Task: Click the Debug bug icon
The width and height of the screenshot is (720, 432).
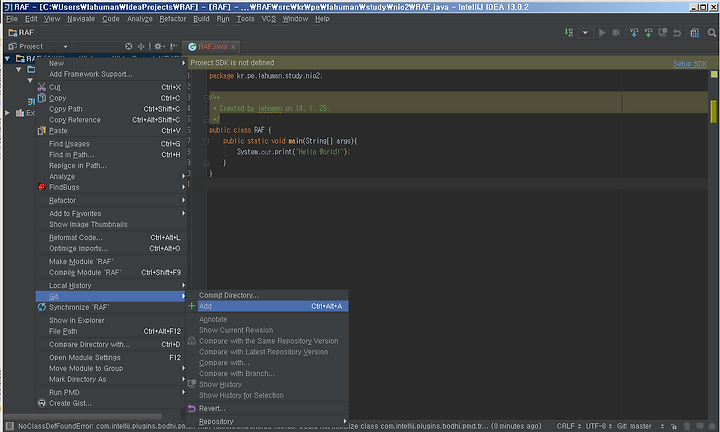Action: 616,33
